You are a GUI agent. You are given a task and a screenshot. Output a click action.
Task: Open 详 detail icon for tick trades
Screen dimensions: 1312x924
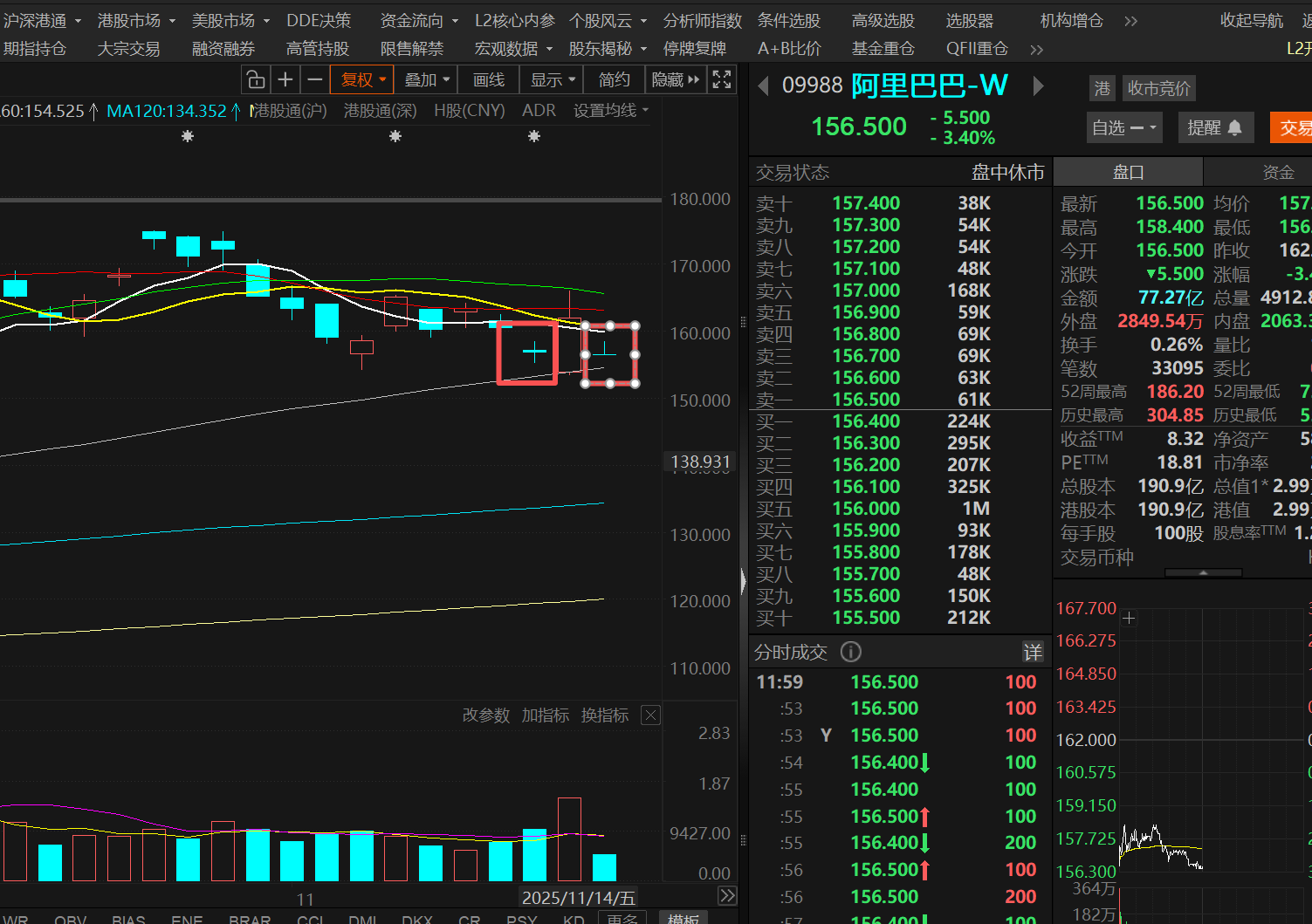point(1033,652)
